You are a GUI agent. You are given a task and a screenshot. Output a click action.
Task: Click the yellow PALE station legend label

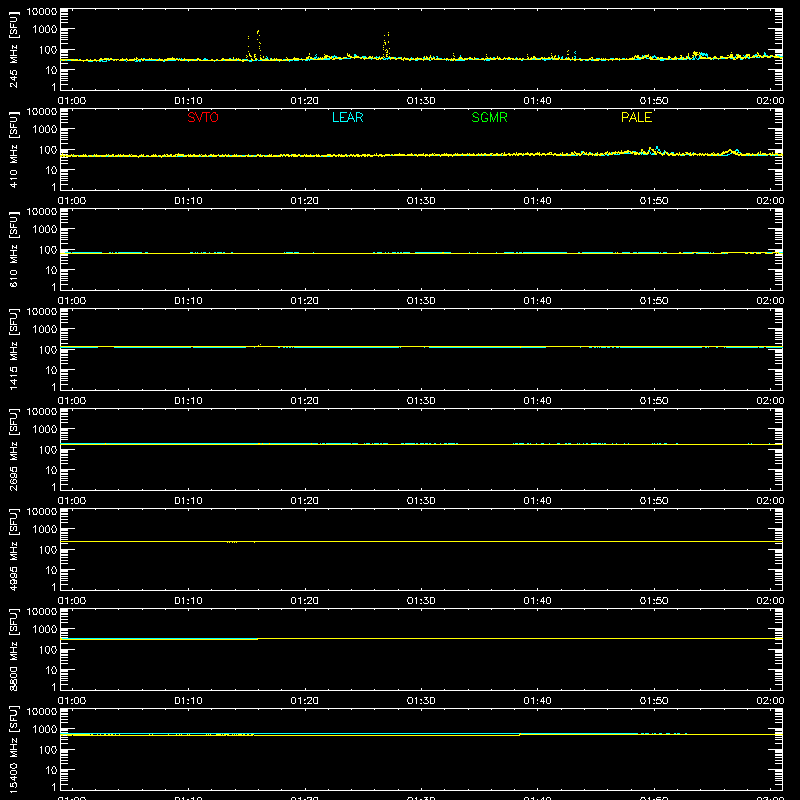coord(636,117)
